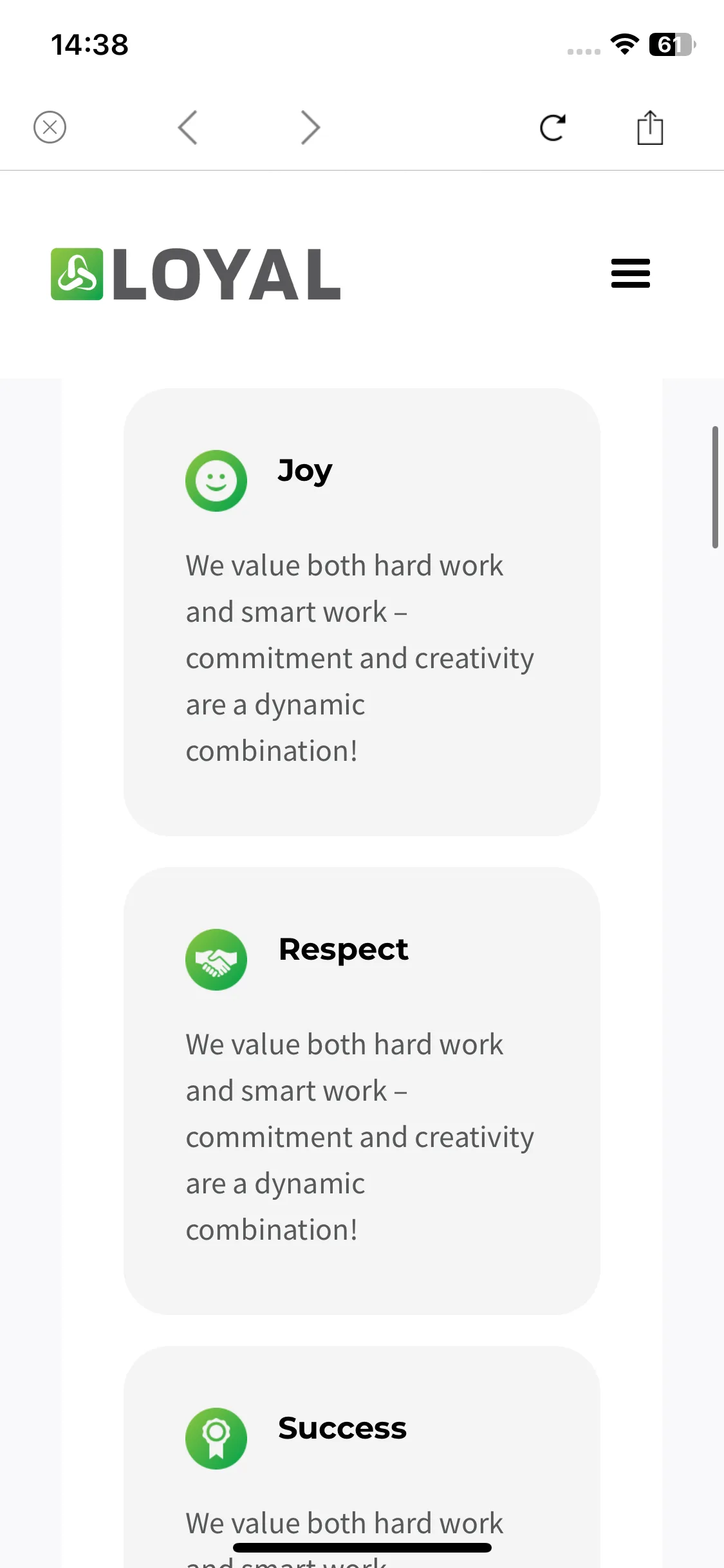This screenshot has height=1568, width=724.
Task: Click the page scrollbar thumb
Action: pos(715,487)
